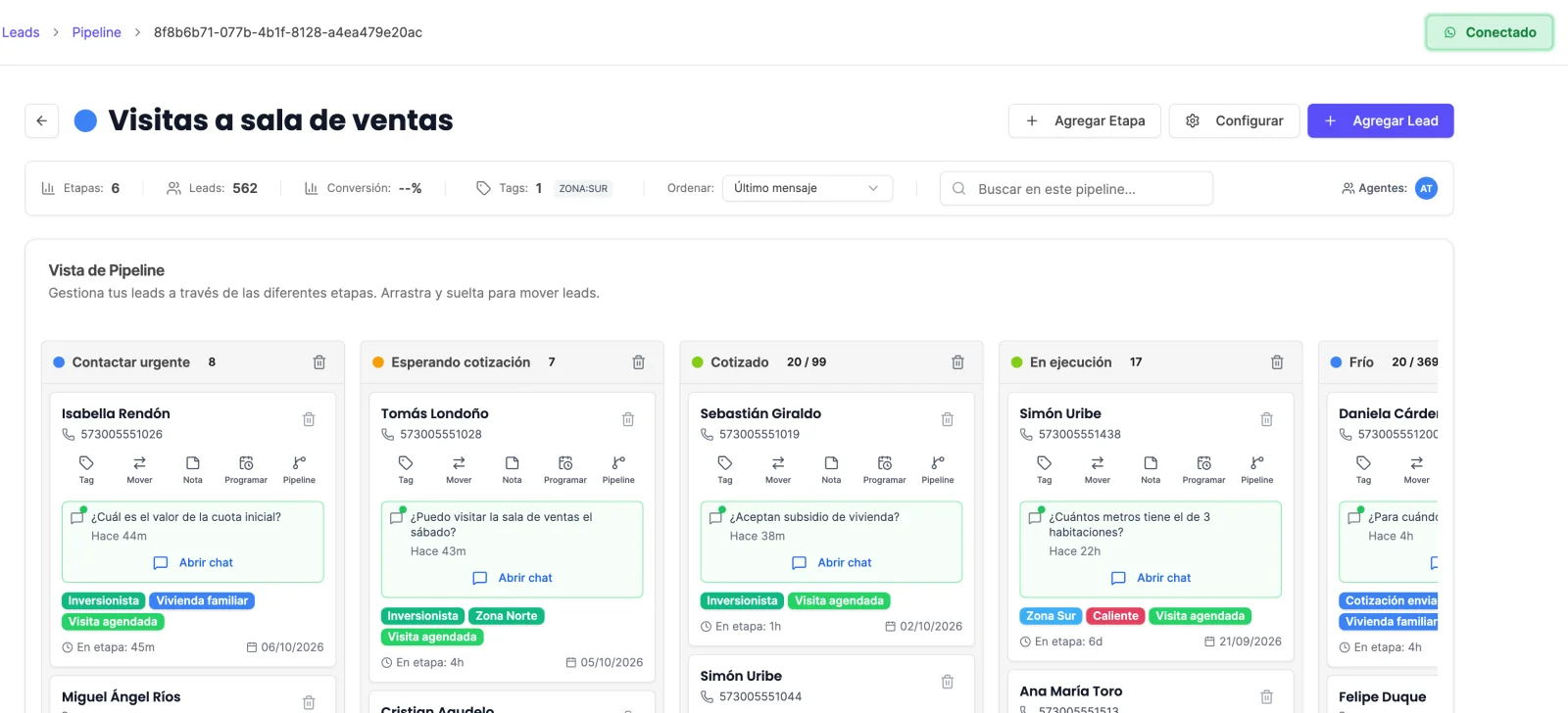Click Tag icon on Isabella Rendón card
Screen dimensions: 1568x713
pos(86,469)
